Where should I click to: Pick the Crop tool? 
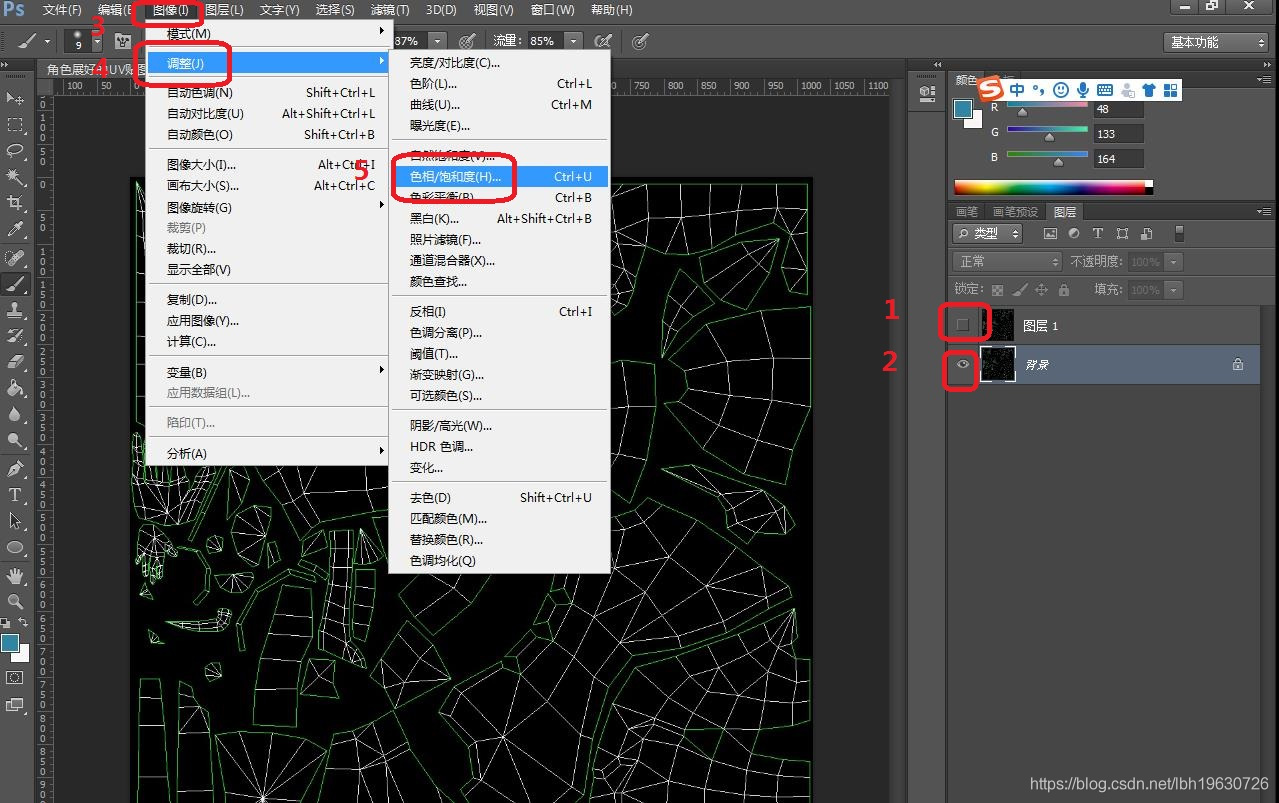tap(15, 203)
